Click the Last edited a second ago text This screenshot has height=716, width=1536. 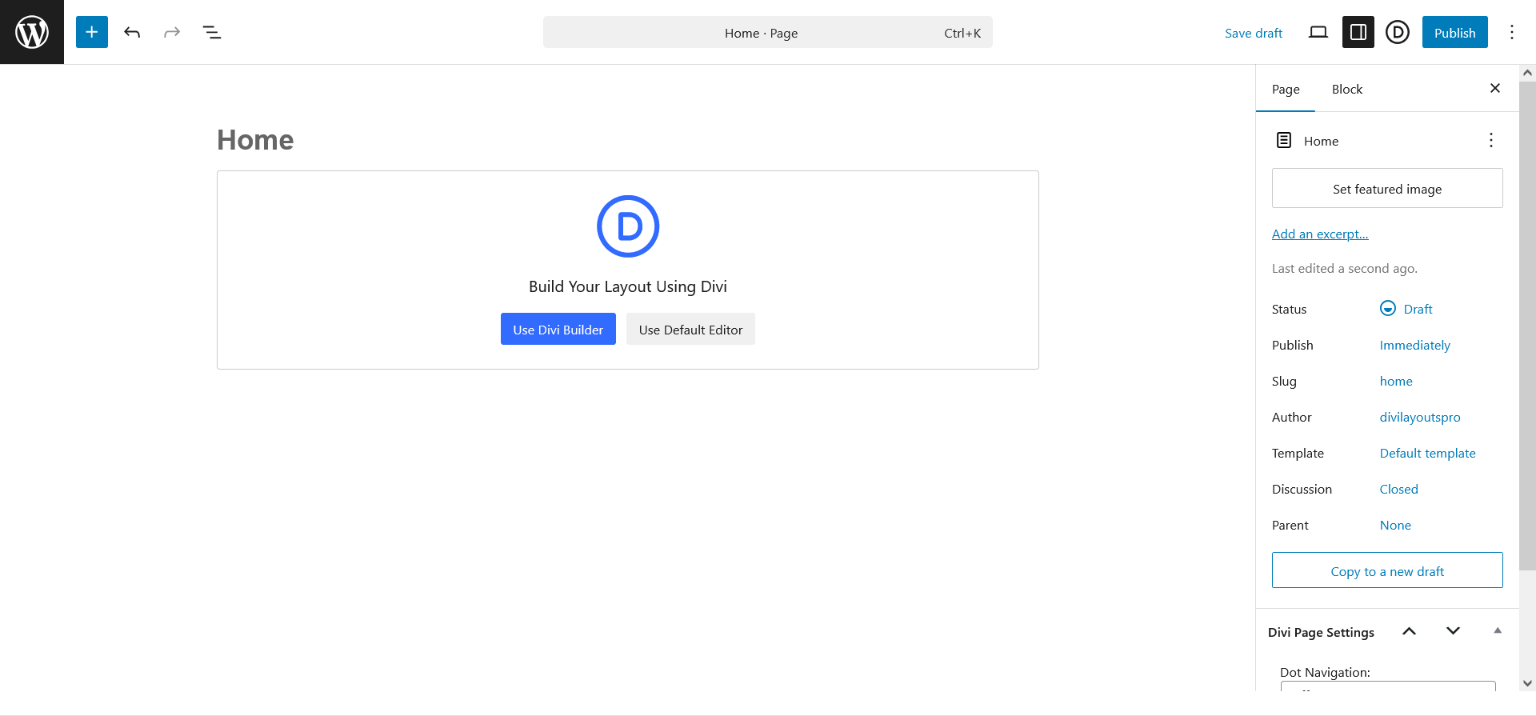click(1345, 268)
